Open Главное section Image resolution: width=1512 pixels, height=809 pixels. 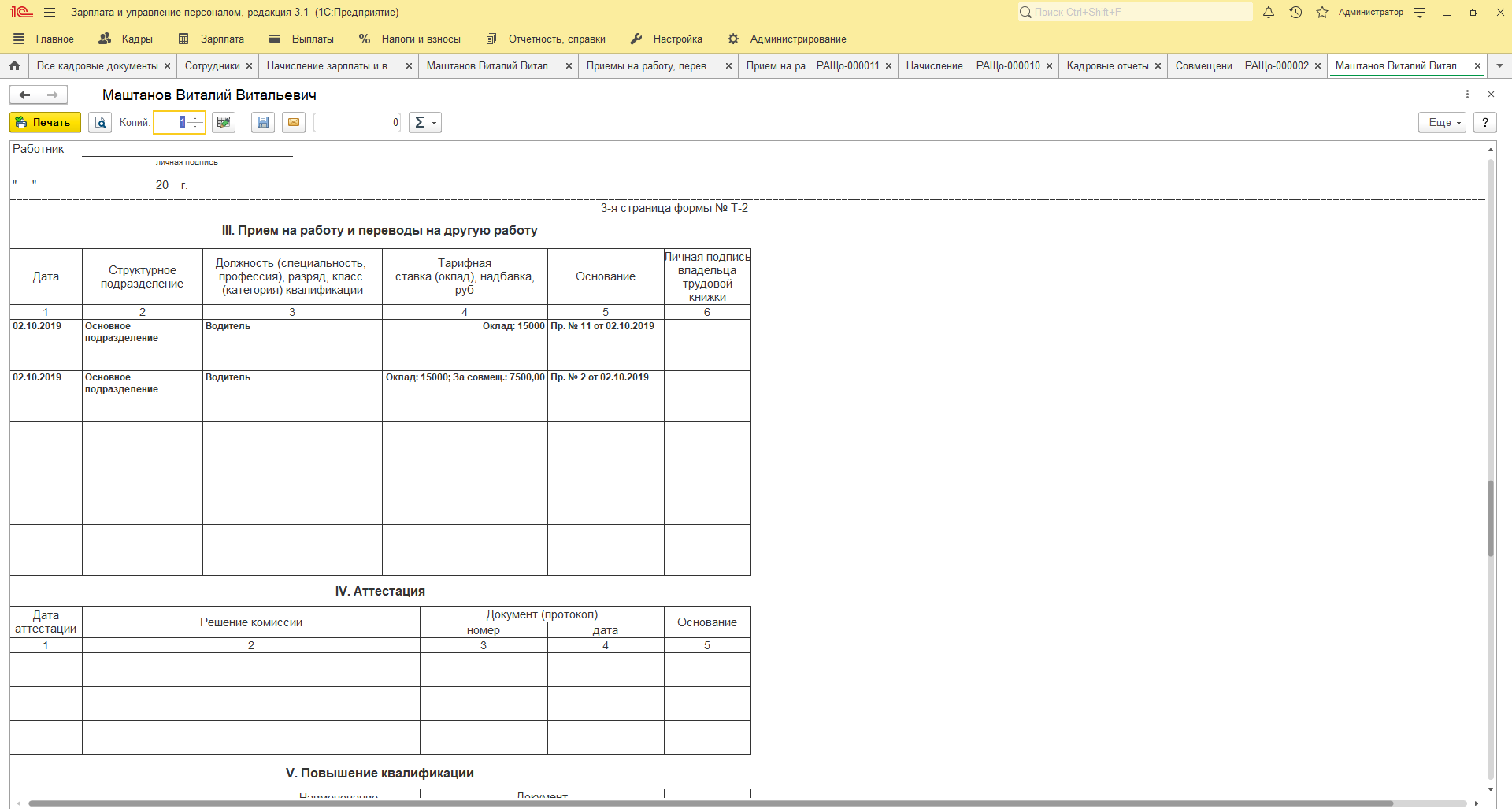pos(44,39)
